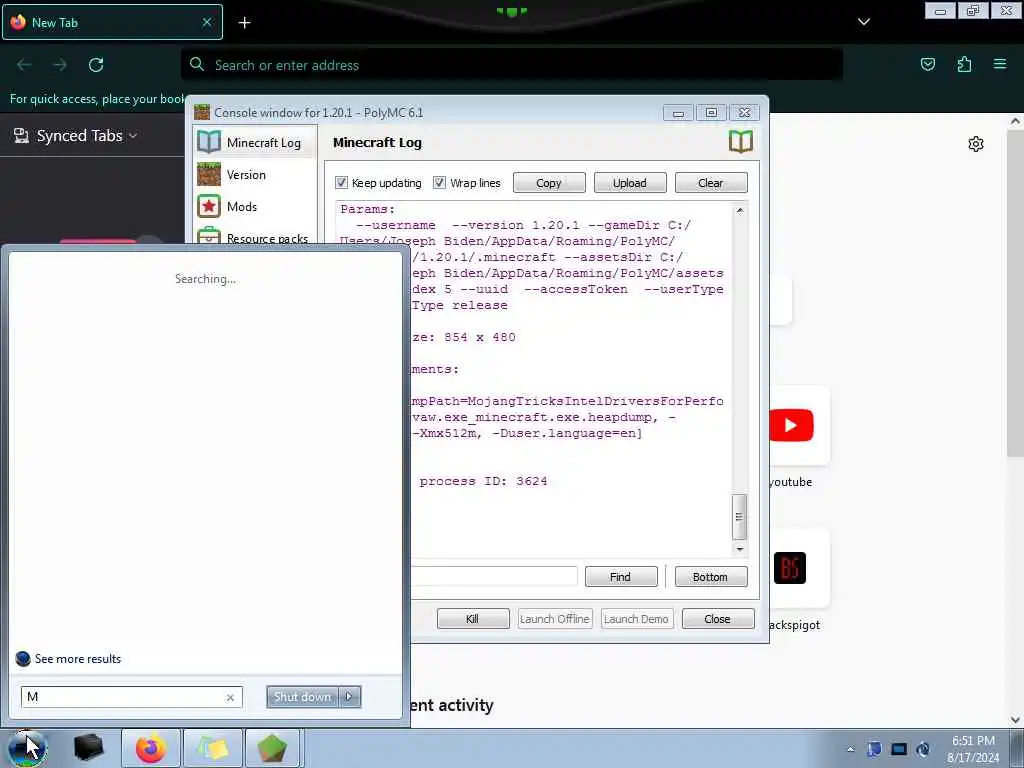Open the clock showing 6:51 PM
1024x768 pixels.
pyautogui.click(x=973, y=749)
